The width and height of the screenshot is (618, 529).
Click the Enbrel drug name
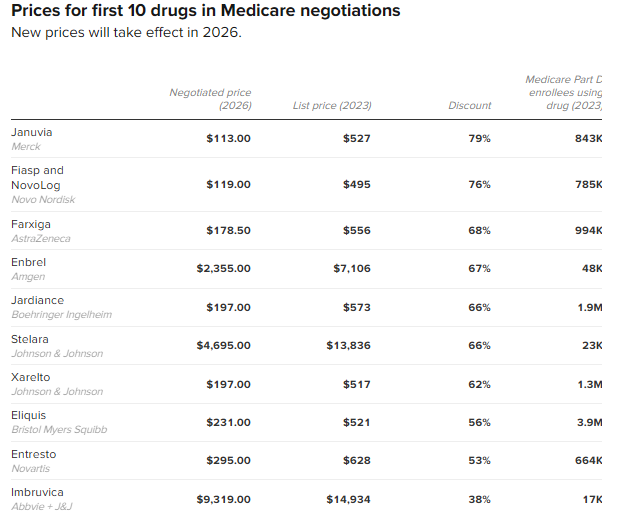pos(28,262)
